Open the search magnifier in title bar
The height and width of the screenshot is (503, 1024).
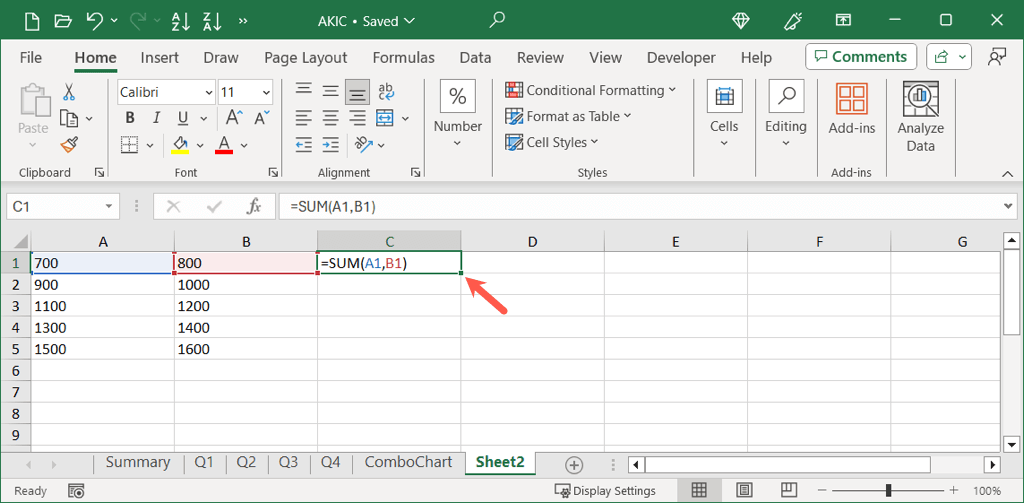(x=497, y=20)
